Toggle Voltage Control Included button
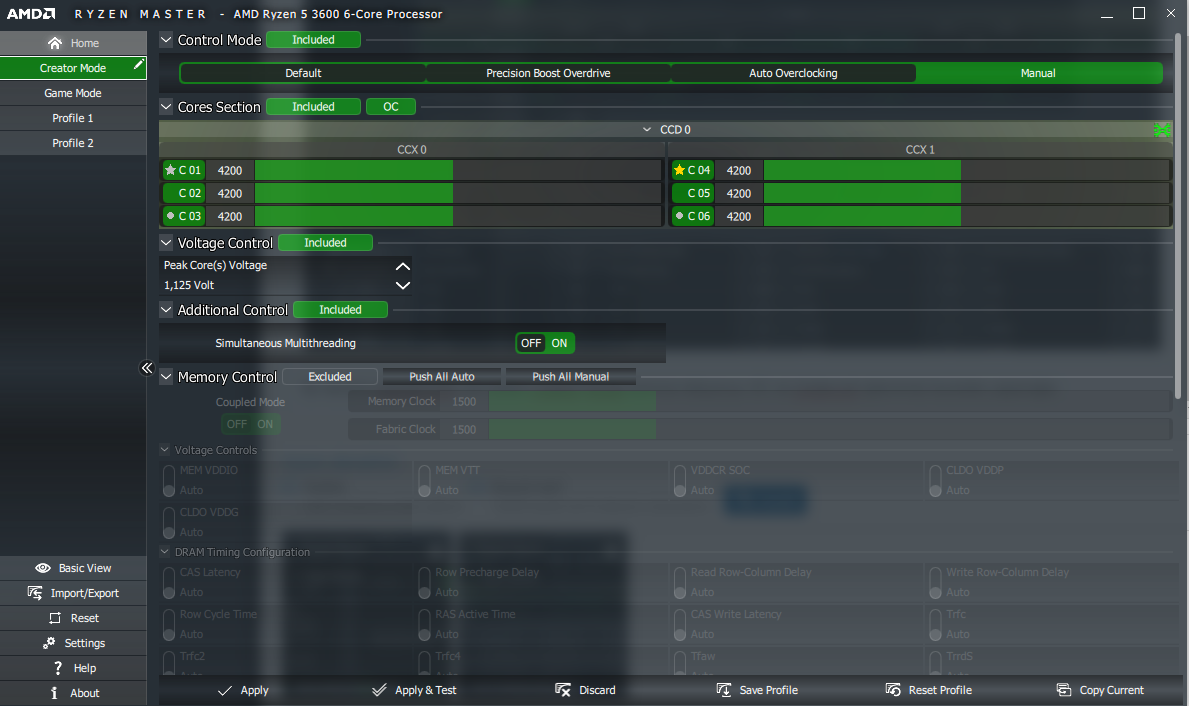Image resolution: width=1189 pixels, height=706 pixels. tap(325, 243)
